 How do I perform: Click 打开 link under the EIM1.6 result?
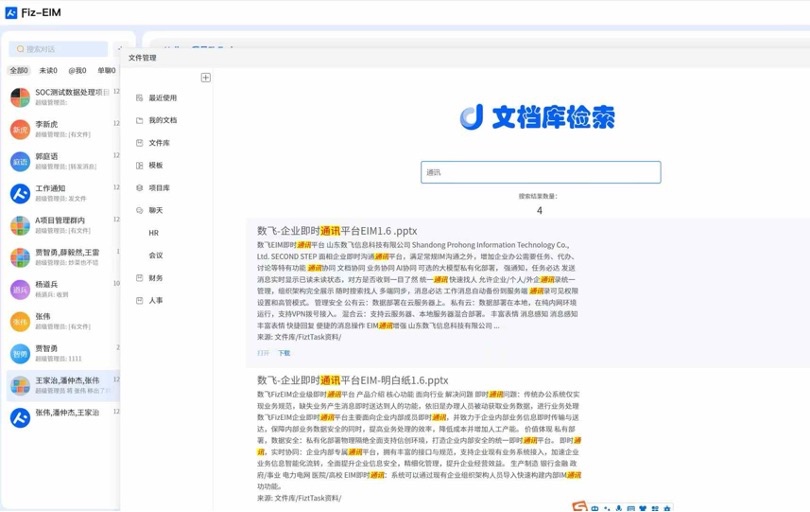[263, 353]
